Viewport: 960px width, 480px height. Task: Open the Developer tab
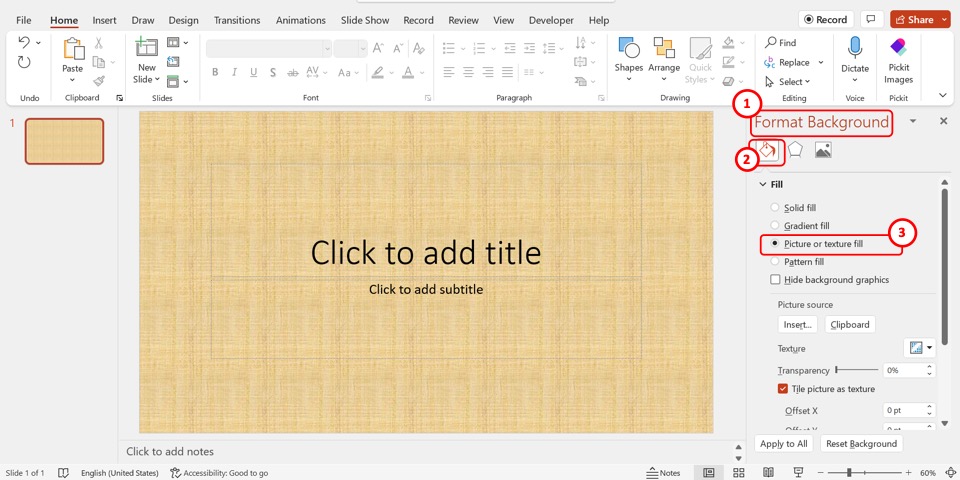(x=551, y=20)
